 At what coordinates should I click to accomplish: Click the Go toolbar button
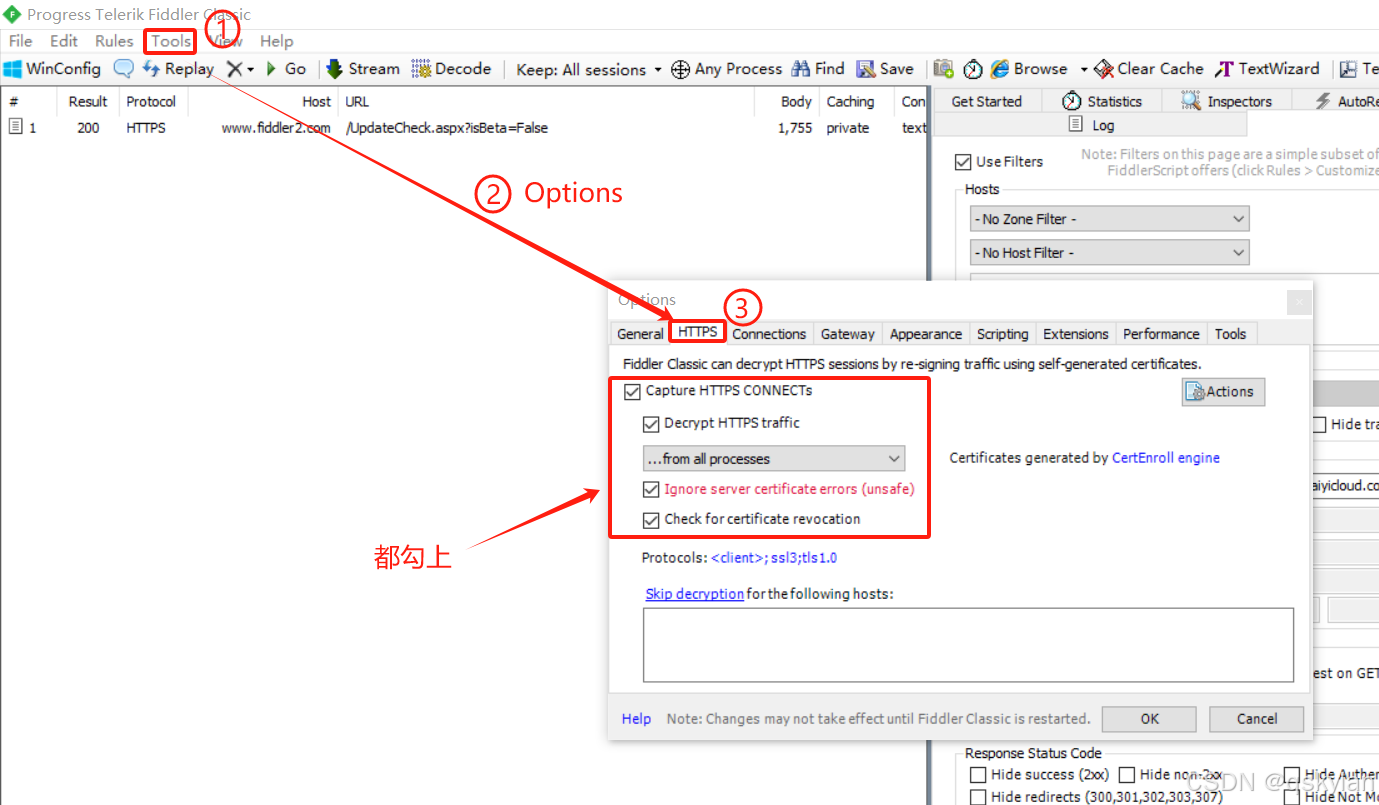[x=285, y=69]
